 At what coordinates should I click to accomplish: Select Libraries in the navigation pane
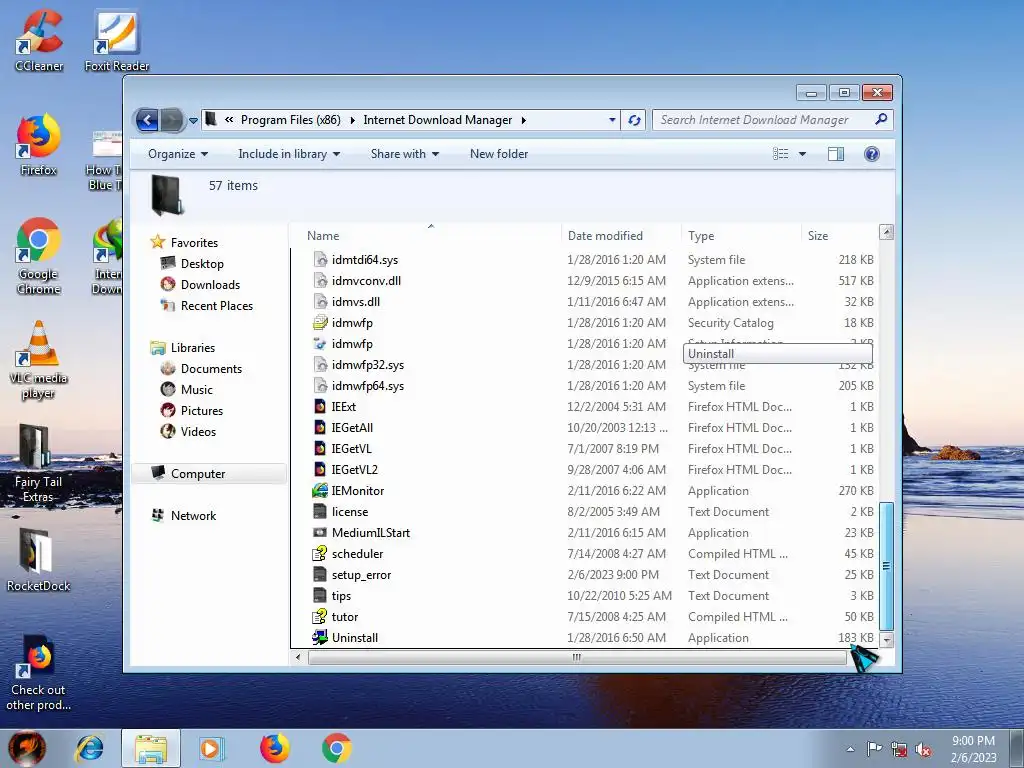point(193,348)
